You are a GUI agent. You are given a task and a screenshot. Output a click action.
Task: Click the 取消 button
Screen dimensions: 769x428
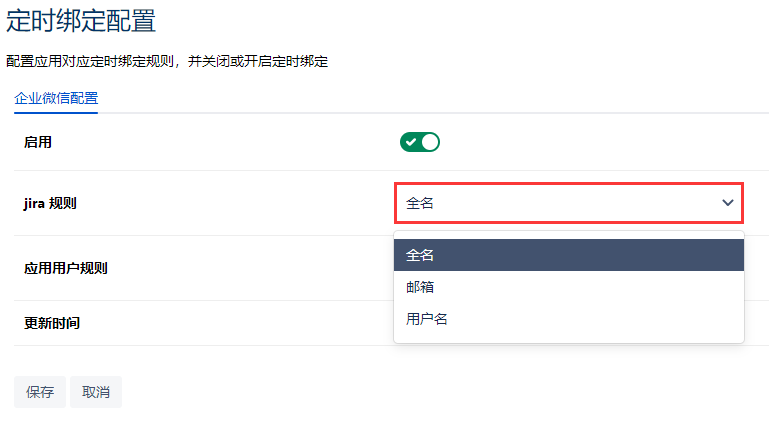(96, 392)
